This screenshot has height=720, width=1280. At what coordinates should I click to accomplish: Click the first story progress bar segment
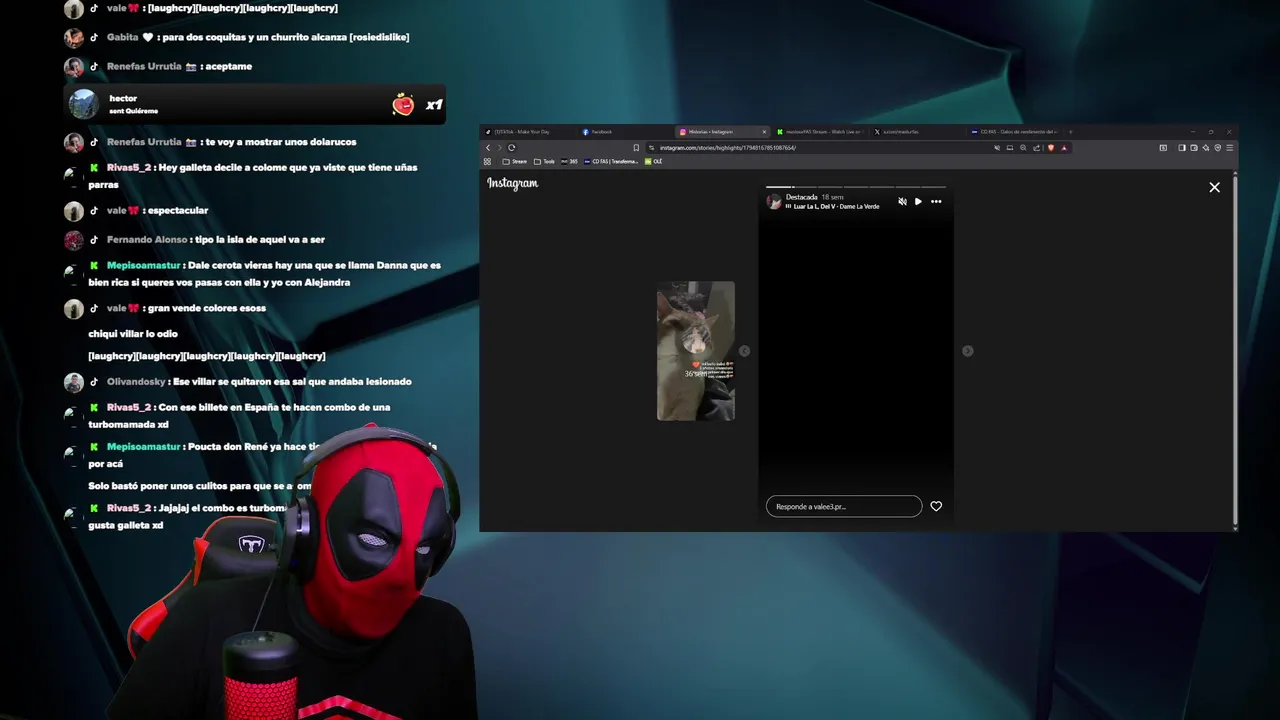click(779, 186)
